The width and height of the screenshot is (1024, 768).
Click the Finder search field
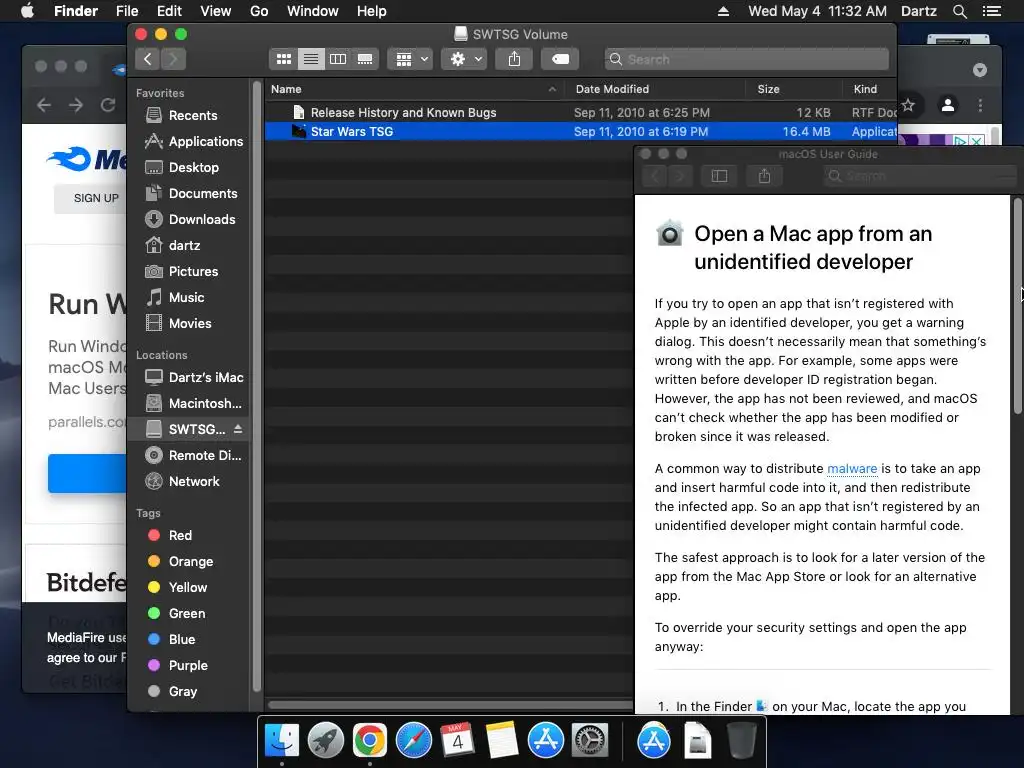coord(746,59)
